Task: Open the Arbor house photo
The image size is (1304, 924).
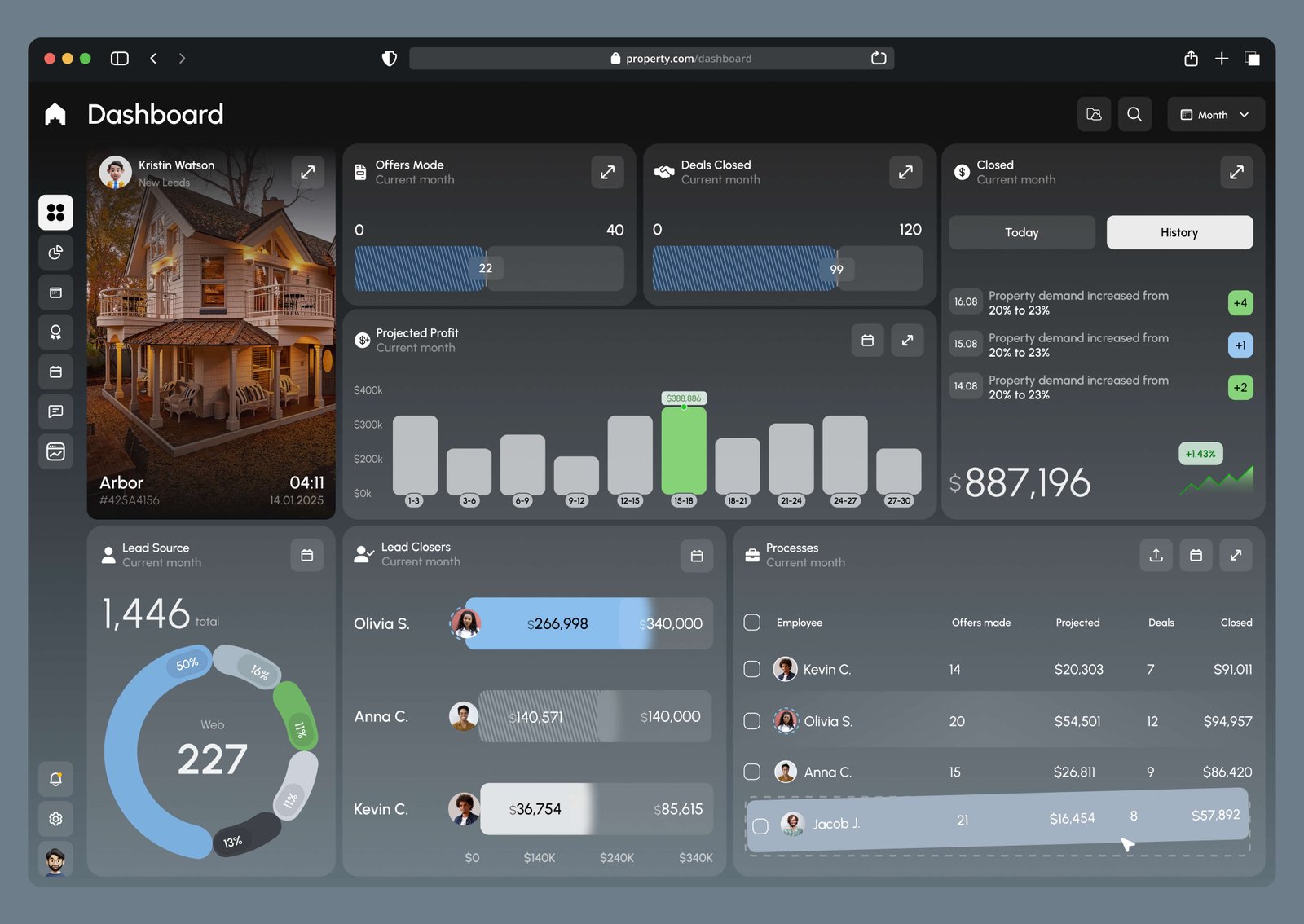Action: tap(211, 334)
